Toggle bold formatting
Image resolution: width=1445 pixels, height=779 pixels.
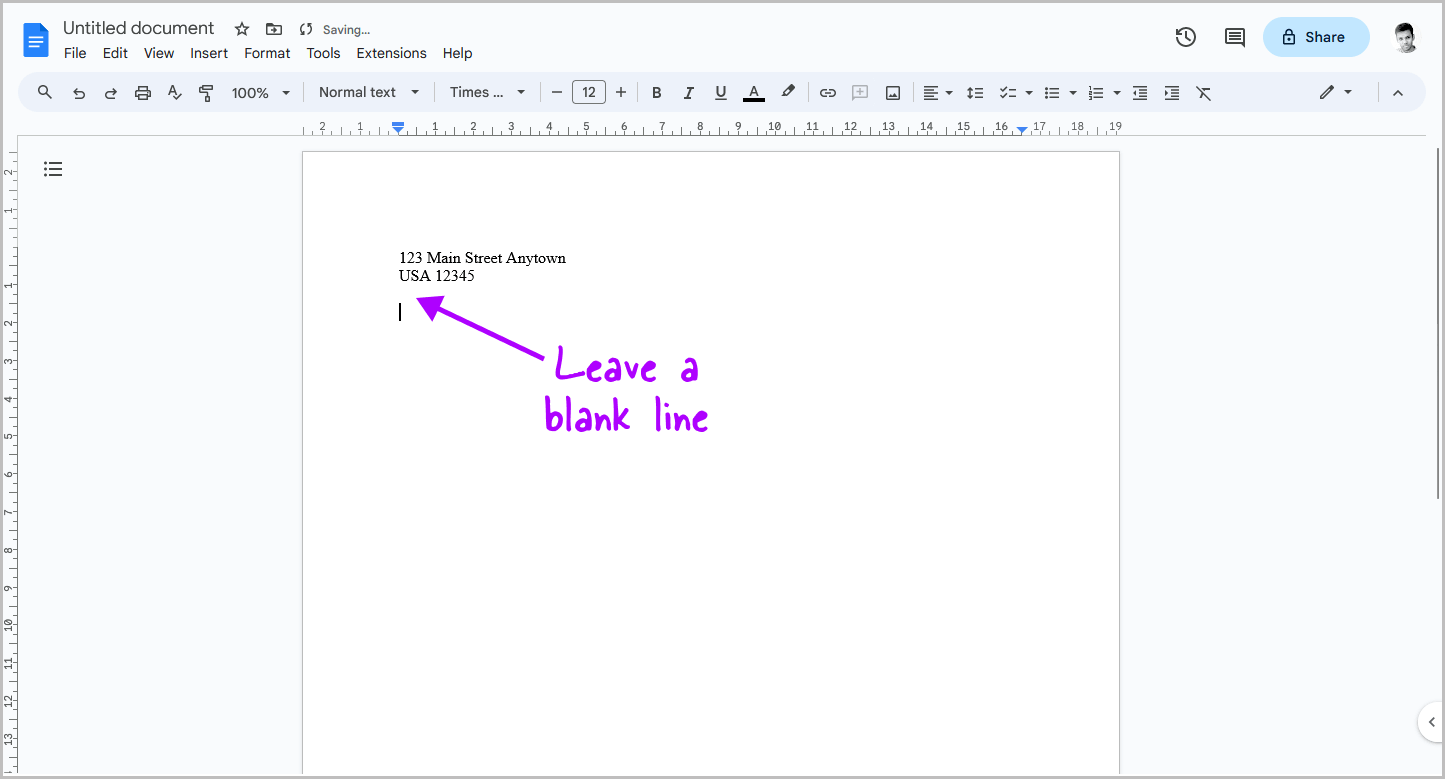click(656, 92)
